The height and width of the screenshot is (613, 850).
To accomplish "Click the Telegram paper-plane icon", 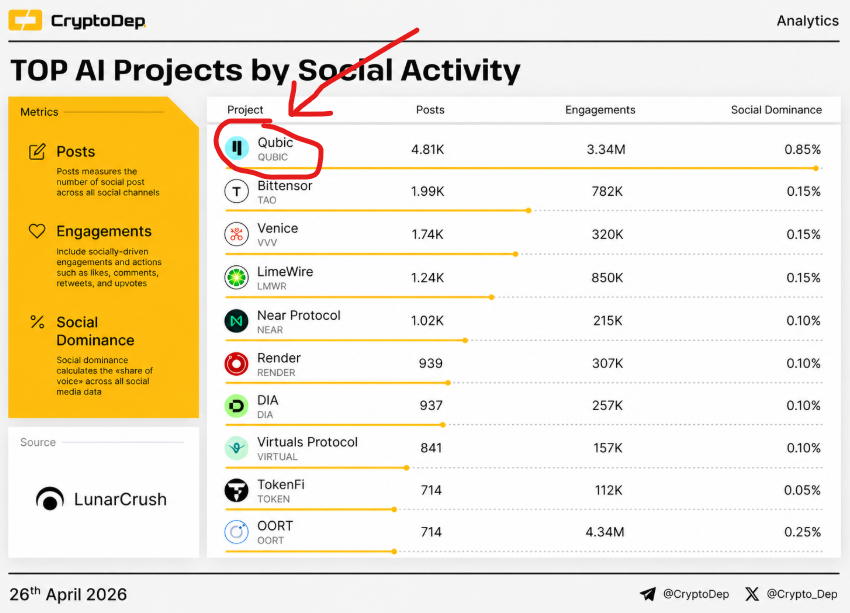I will click(x=647, y=594).
